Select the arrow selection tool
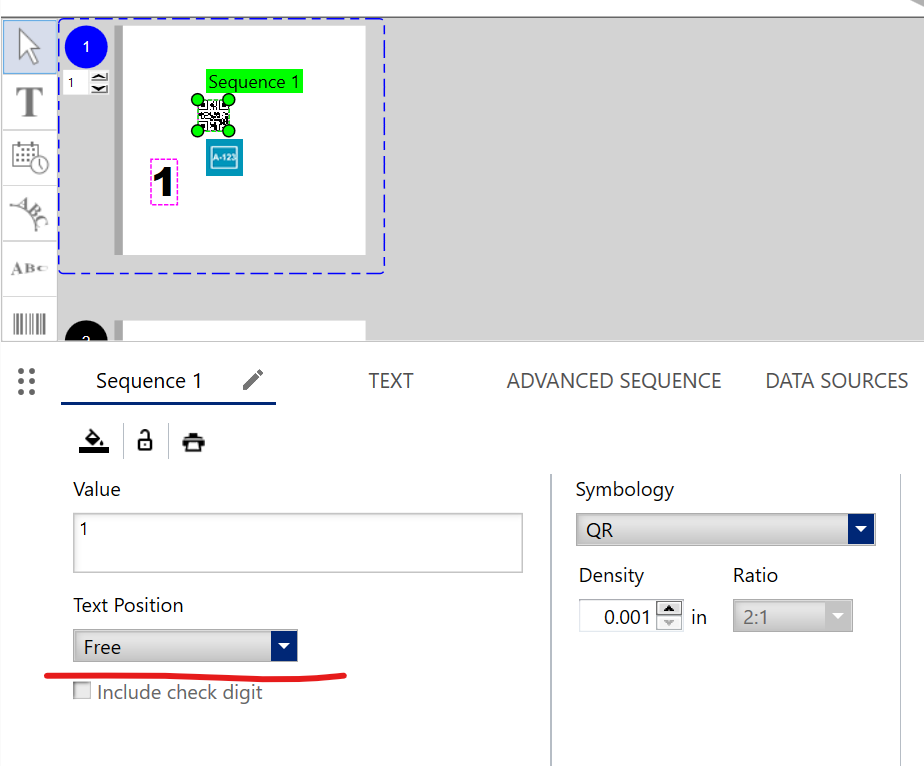The height and width of the screenshot is (766, 924). click(x=30, y=46)
